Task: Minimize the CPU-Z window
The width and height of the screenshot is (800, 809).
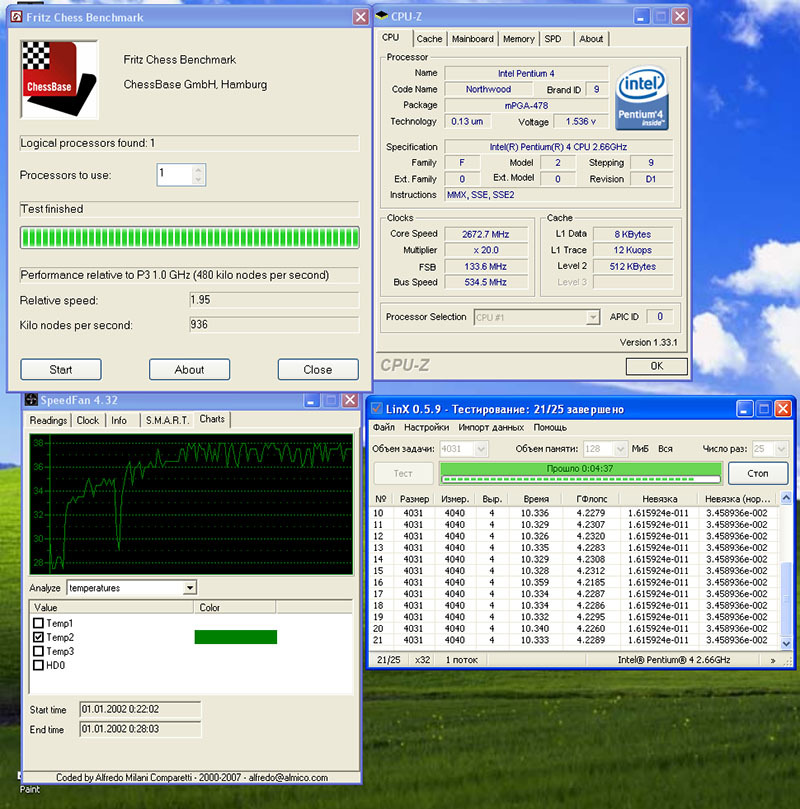Action: 641,17
